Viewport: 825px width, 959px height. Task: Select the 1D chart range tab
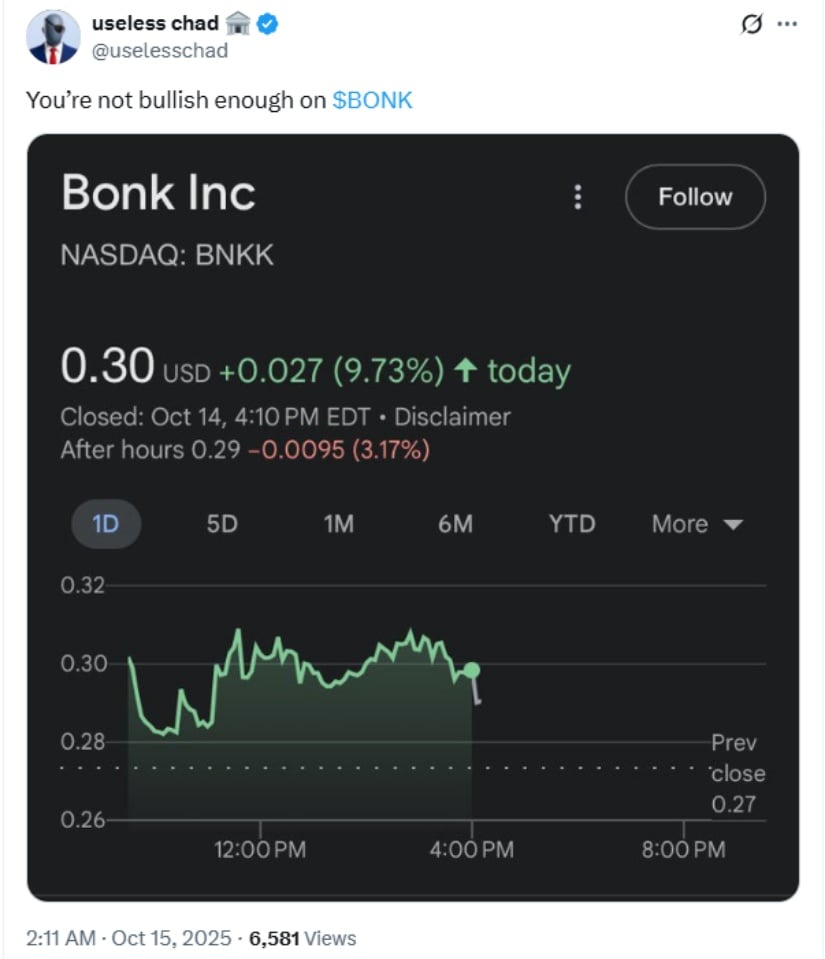[106, 524]
